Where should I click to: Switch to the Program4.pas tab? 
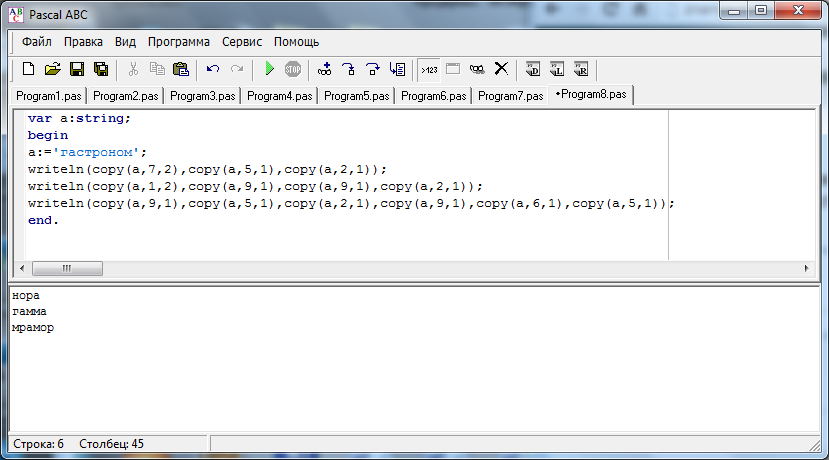[280, 96]
